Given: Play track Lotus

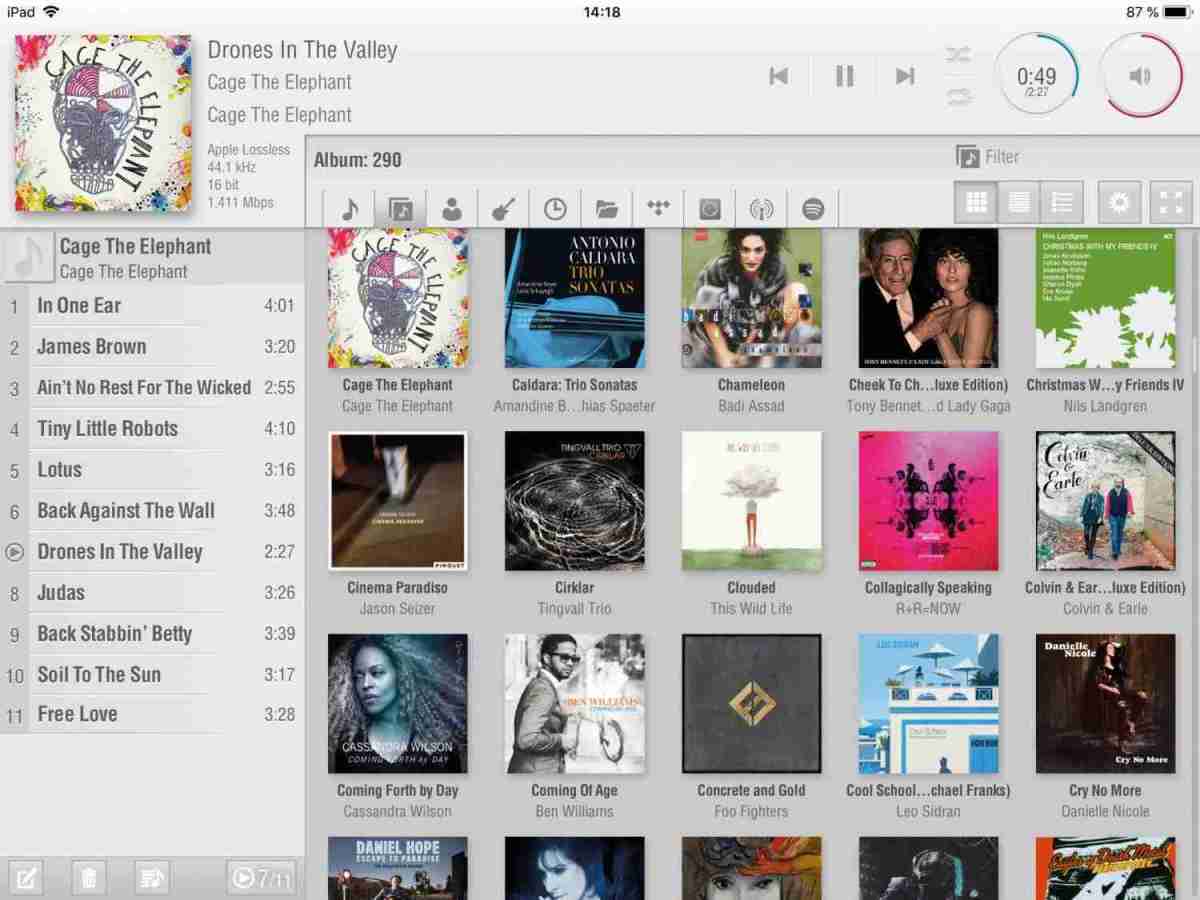Looking at the screenshot, I should coord(152,470).
